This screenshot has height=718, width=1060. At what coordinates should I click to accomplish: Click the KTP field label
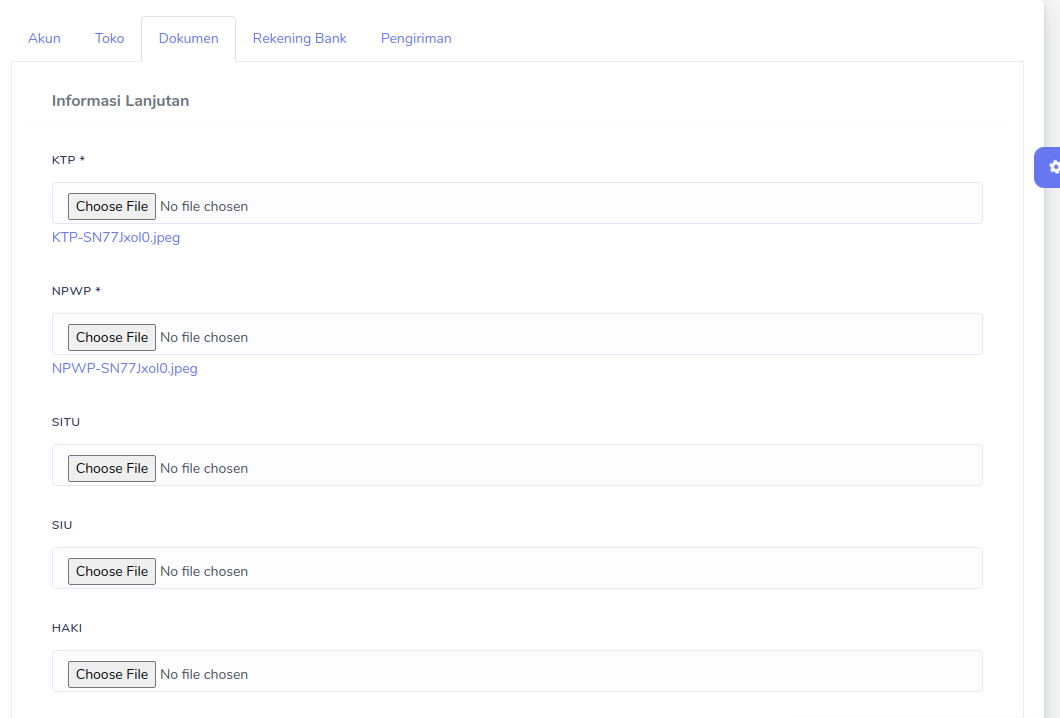click(68, 160)
